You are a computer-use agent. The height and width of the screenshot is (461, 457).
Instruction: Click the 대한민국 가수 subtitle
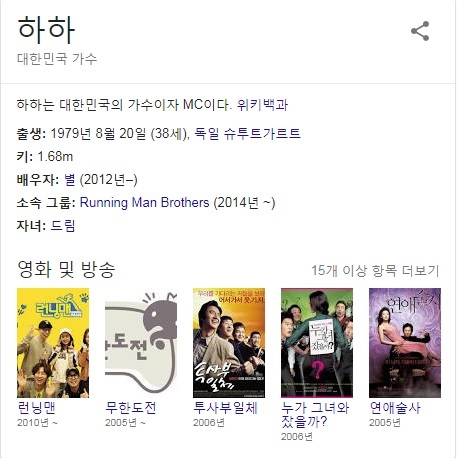pyautogui.click(x=57, y=59)
